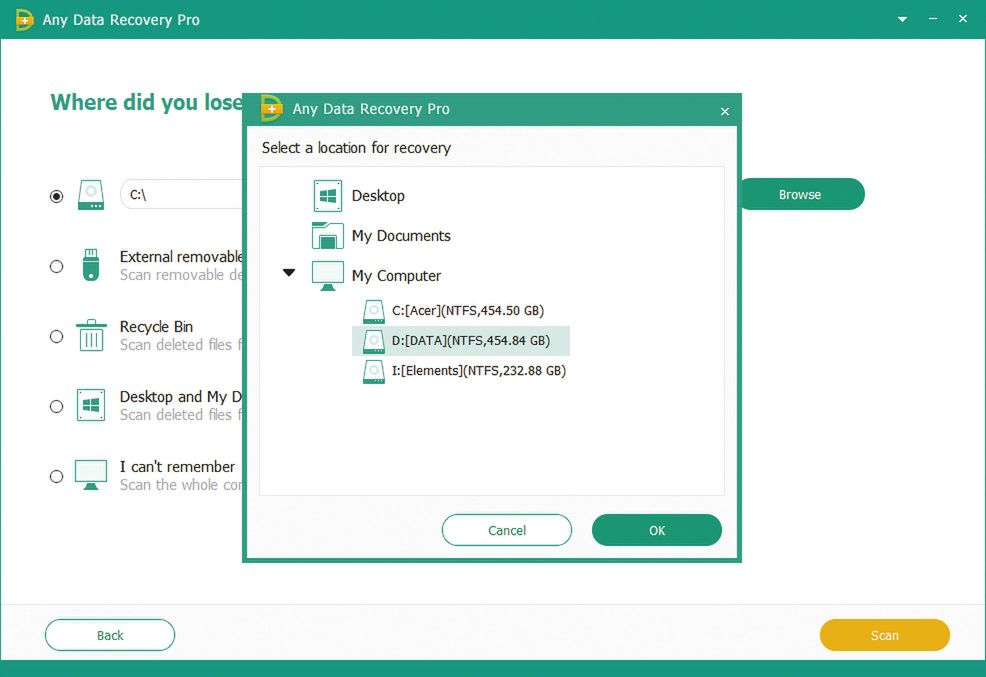Select the I can't remember radio button
986x677 pixels.
[57, 476]
